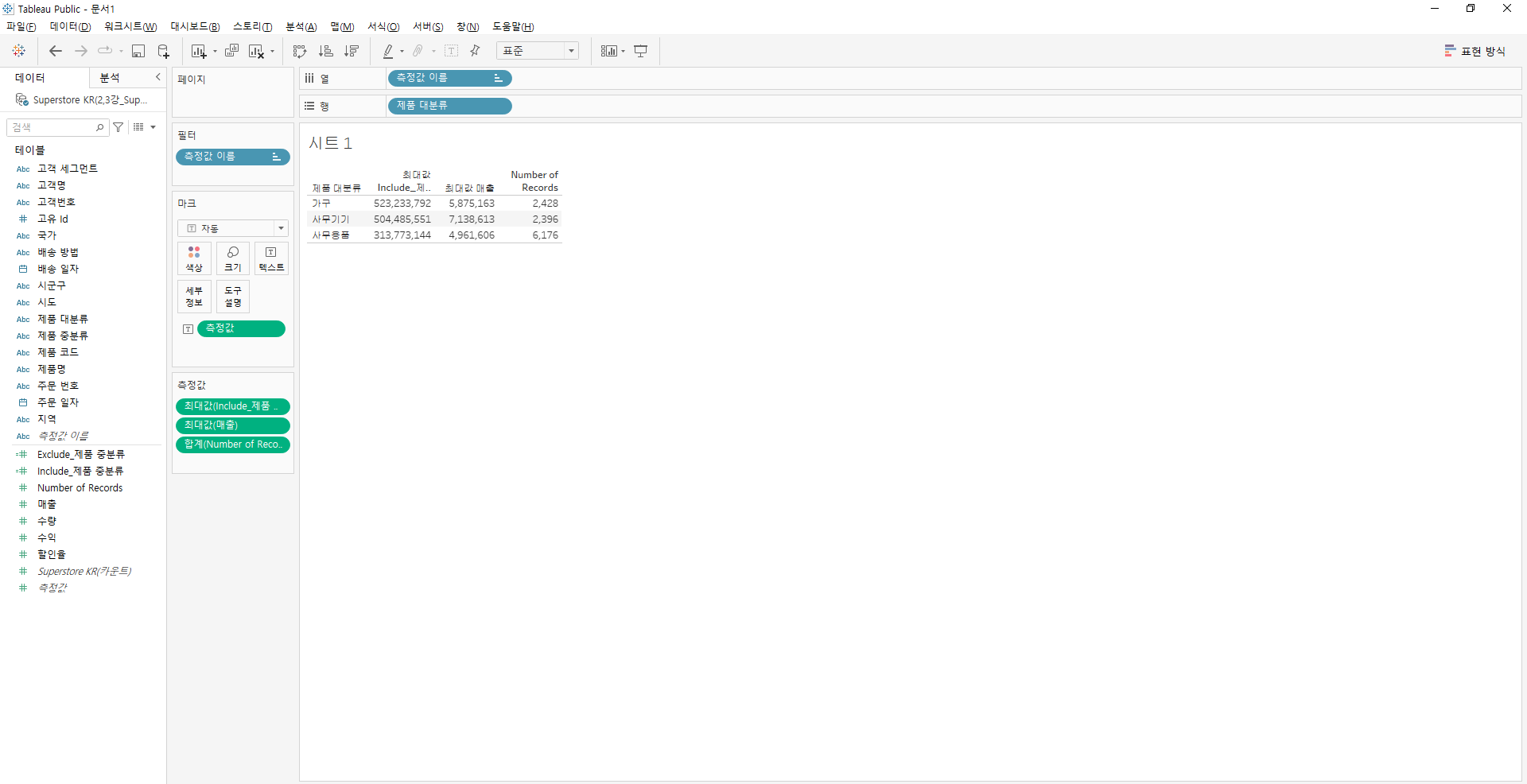The image size is (1527, 784).
Task: Click the 측정값 pill on marks card
Action: click(x=241, y=328)
